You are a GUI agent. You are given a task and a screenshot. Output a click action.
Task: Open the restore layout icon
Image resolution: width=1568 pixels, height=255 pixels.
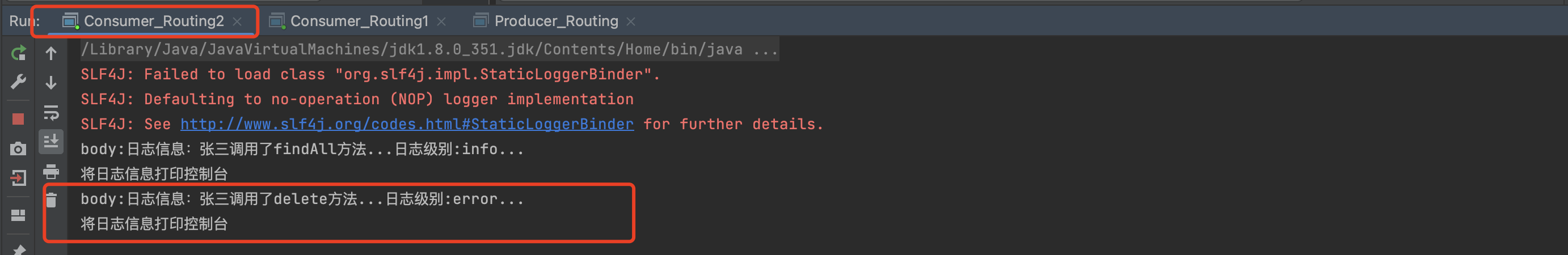click(18, 215)
